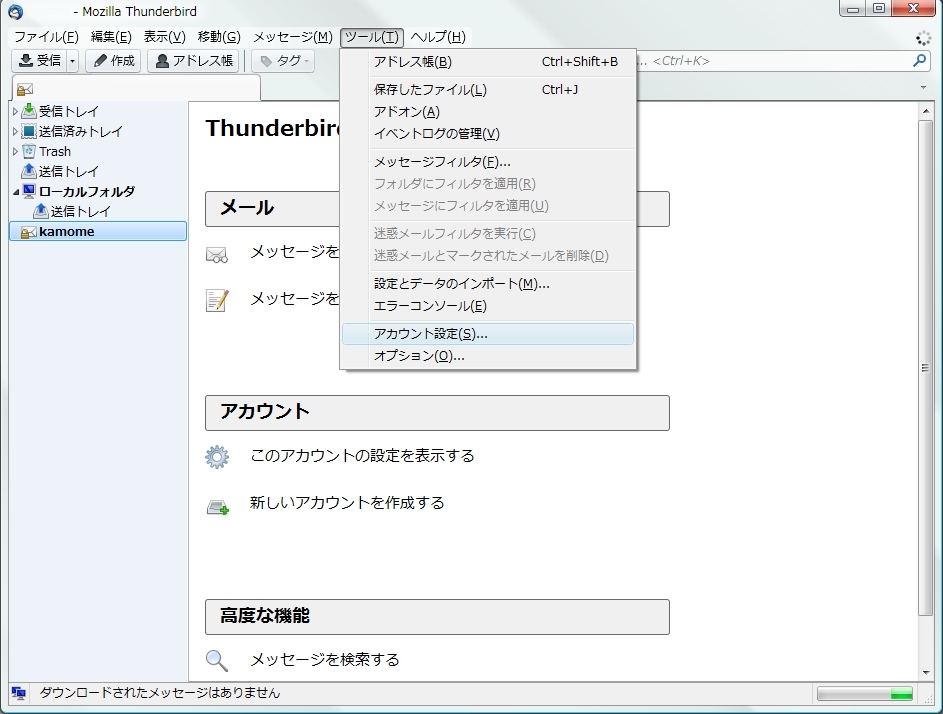Click the アカウント section header
This screenshot has width=943, height=714.
coord(437,413)
